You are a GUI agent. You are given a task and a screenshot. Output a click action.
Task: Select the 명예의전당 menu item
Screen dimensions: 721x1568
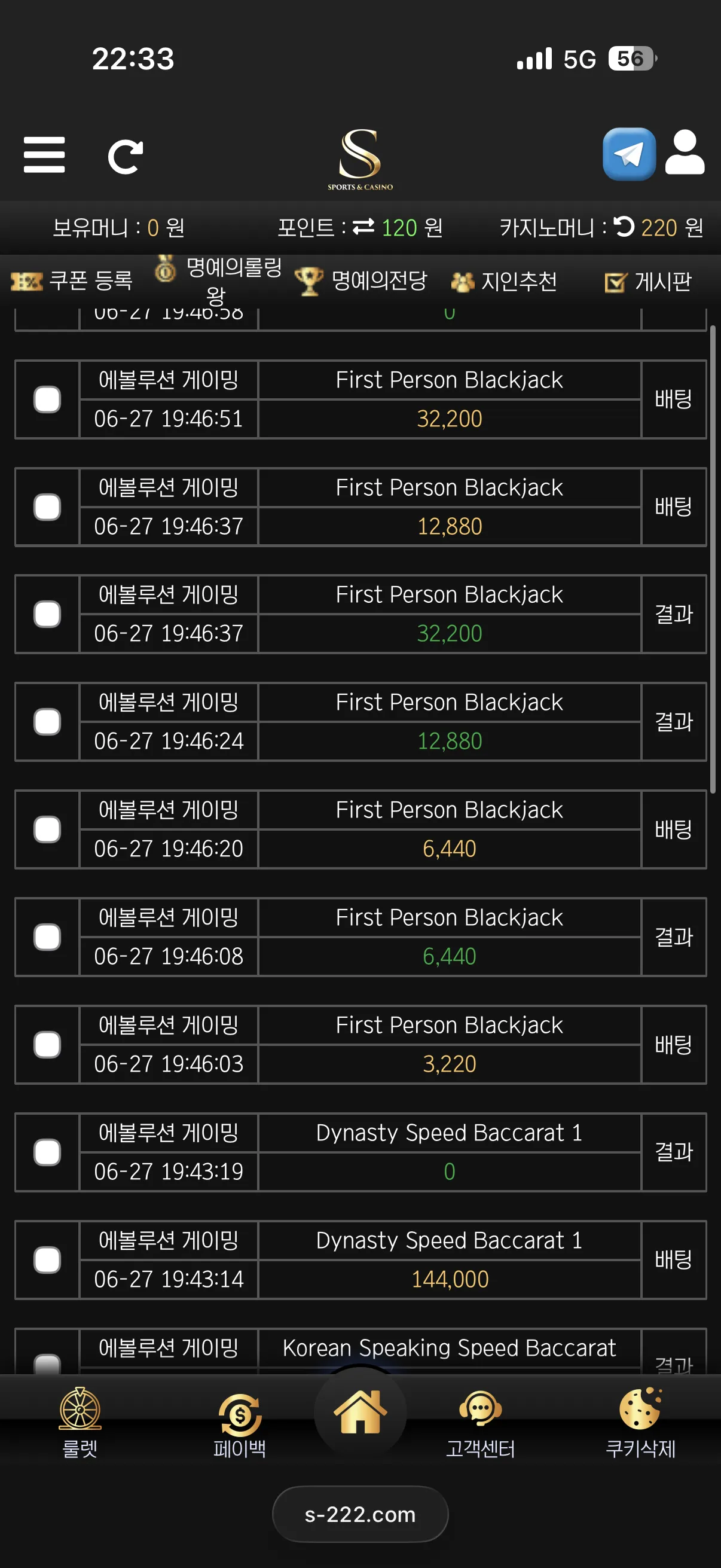(x=361, y=281)
